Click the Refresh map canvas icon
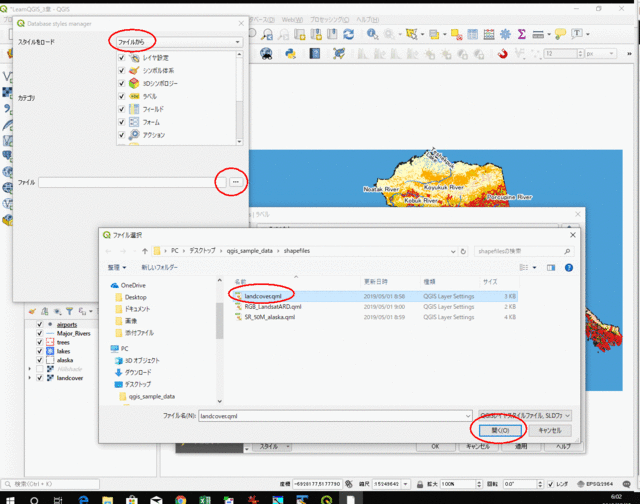 (349, 34)
